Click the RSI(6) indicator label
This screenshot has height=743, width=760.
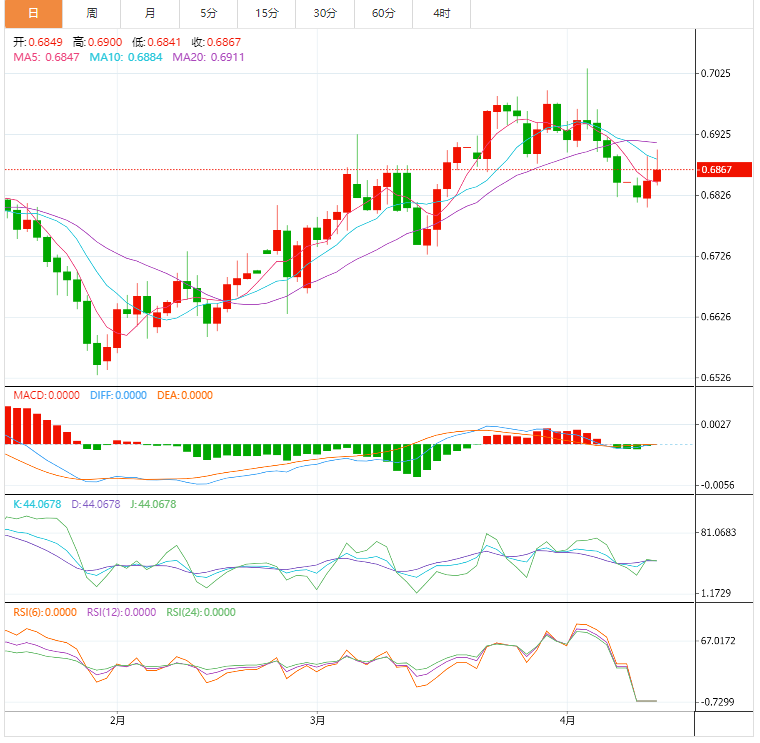44,612
